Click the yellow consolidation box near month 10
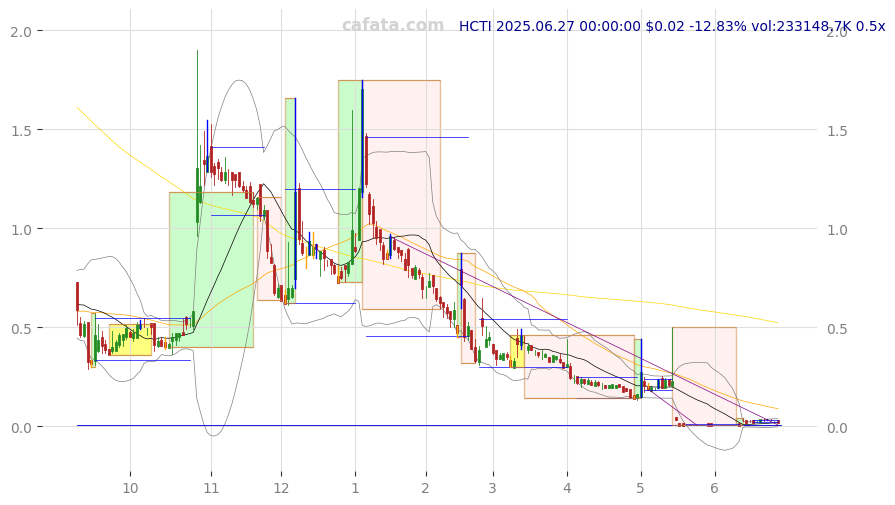The height and width of the screenshot is (505, 895). [x=131, y=340]
